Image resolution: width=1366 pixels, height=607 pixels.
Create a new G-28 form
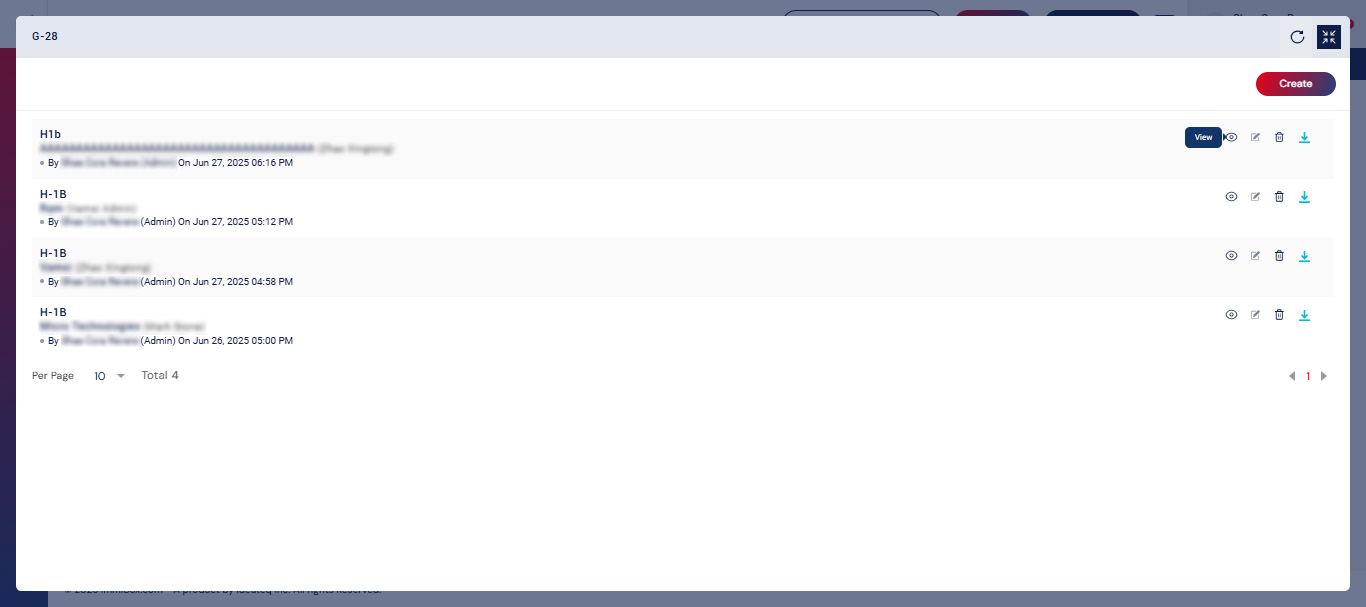(x=1295, y=84)
